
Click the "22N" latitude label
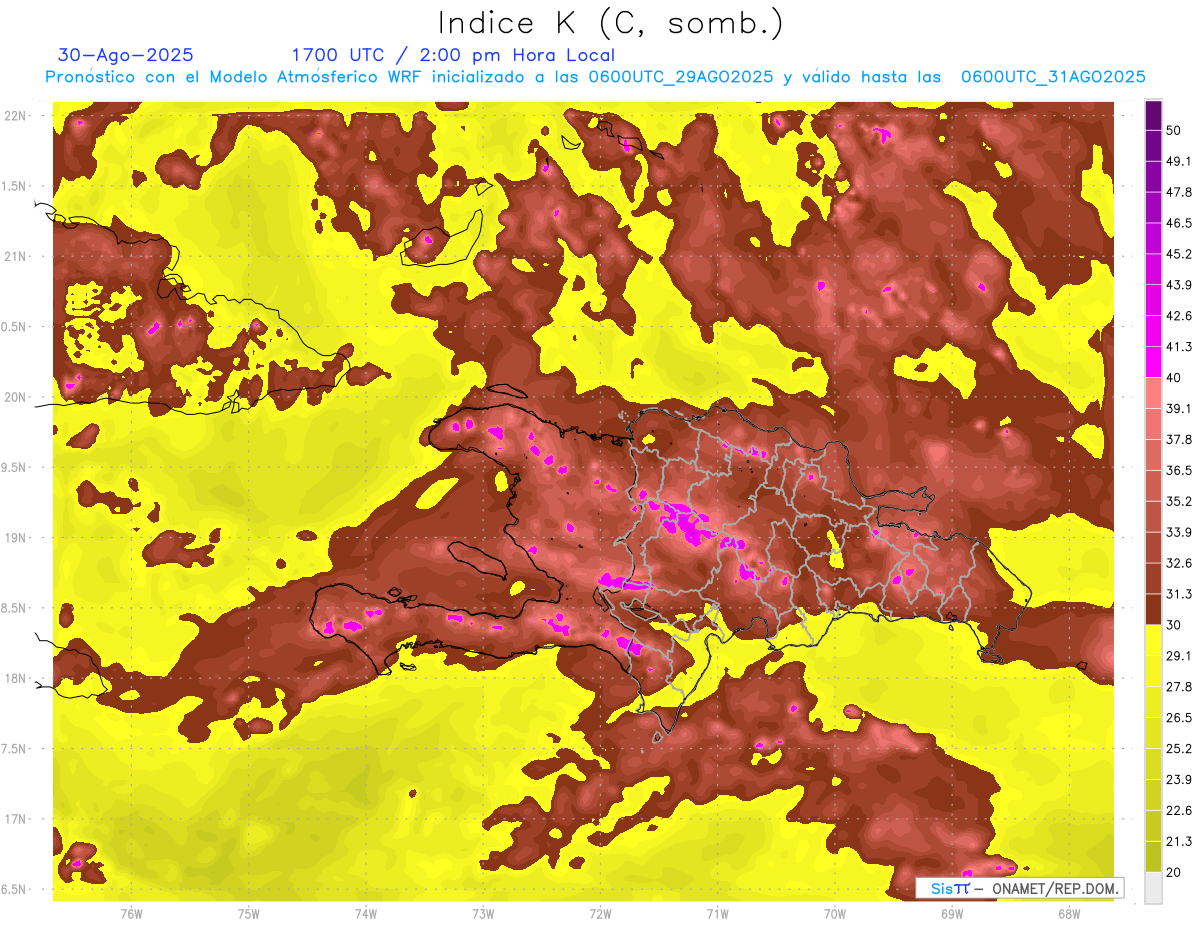(15, 116)
